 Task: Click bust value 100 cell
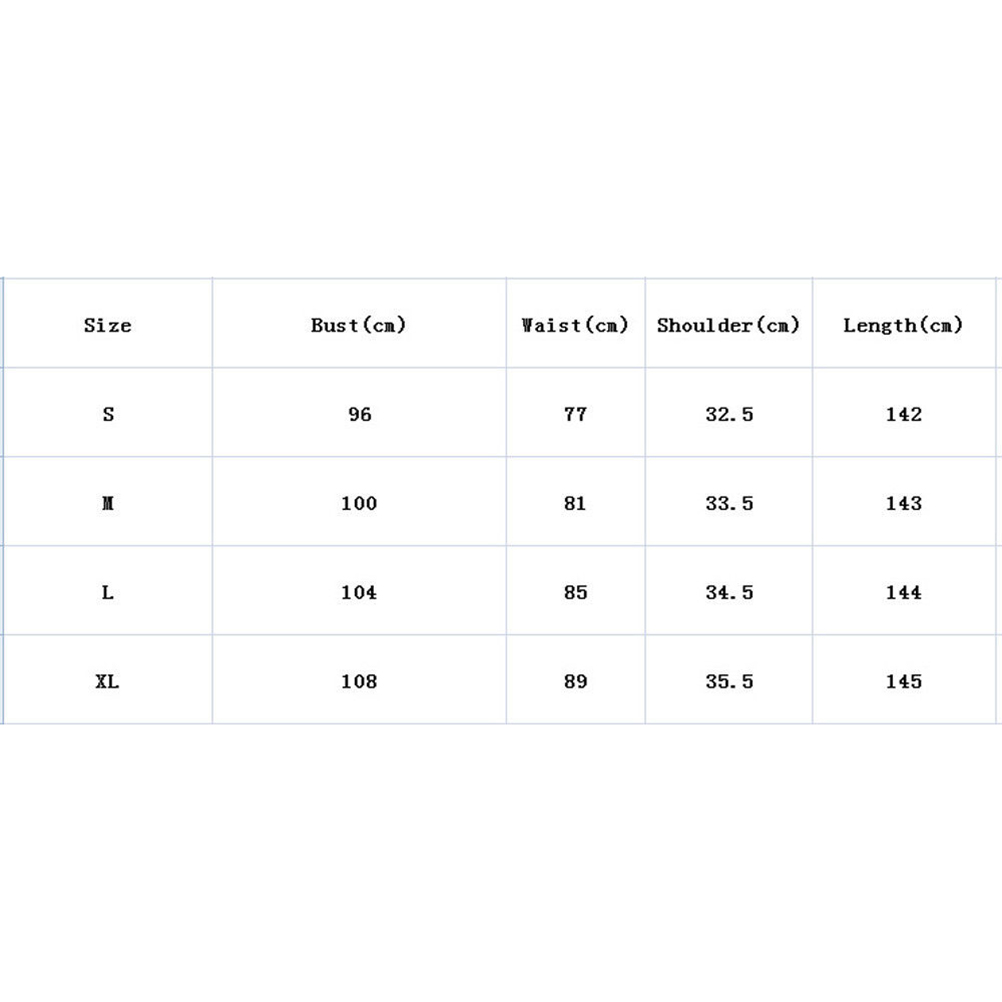click(x=359, y=503)
